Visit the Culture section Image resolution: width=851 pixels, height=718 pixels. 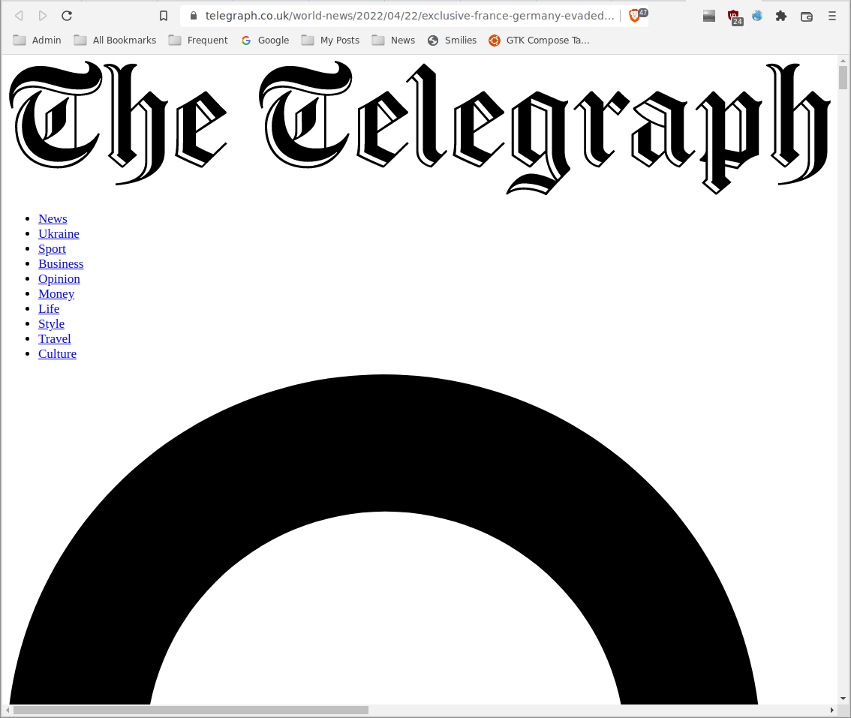pos(57,354)
